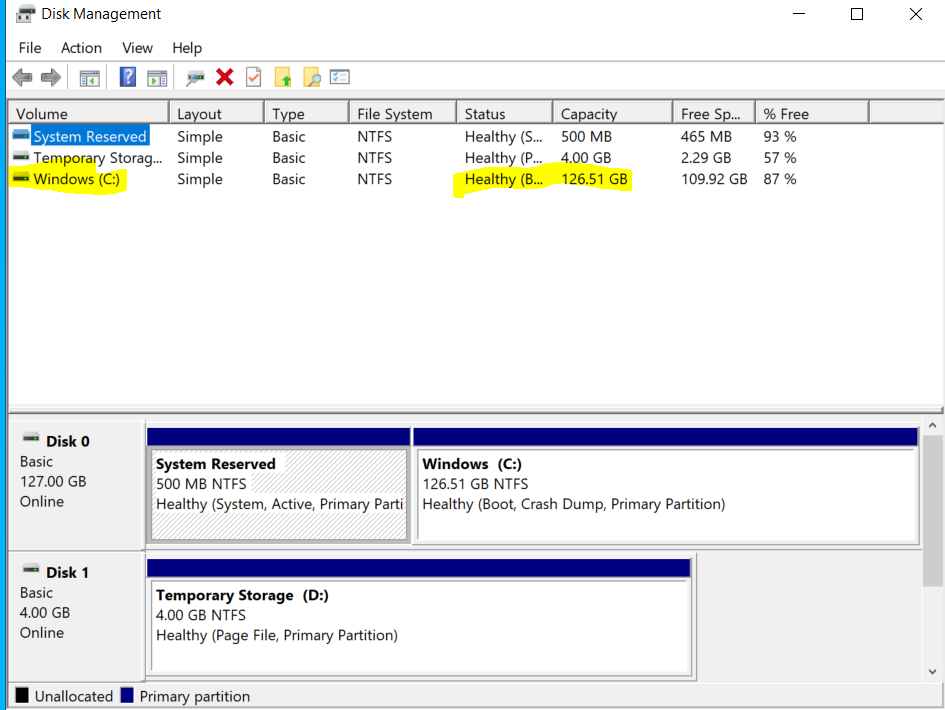Sort by the File System column header
Image resolution: width=945 pixels, height=710 pixels.
point(403,113)
